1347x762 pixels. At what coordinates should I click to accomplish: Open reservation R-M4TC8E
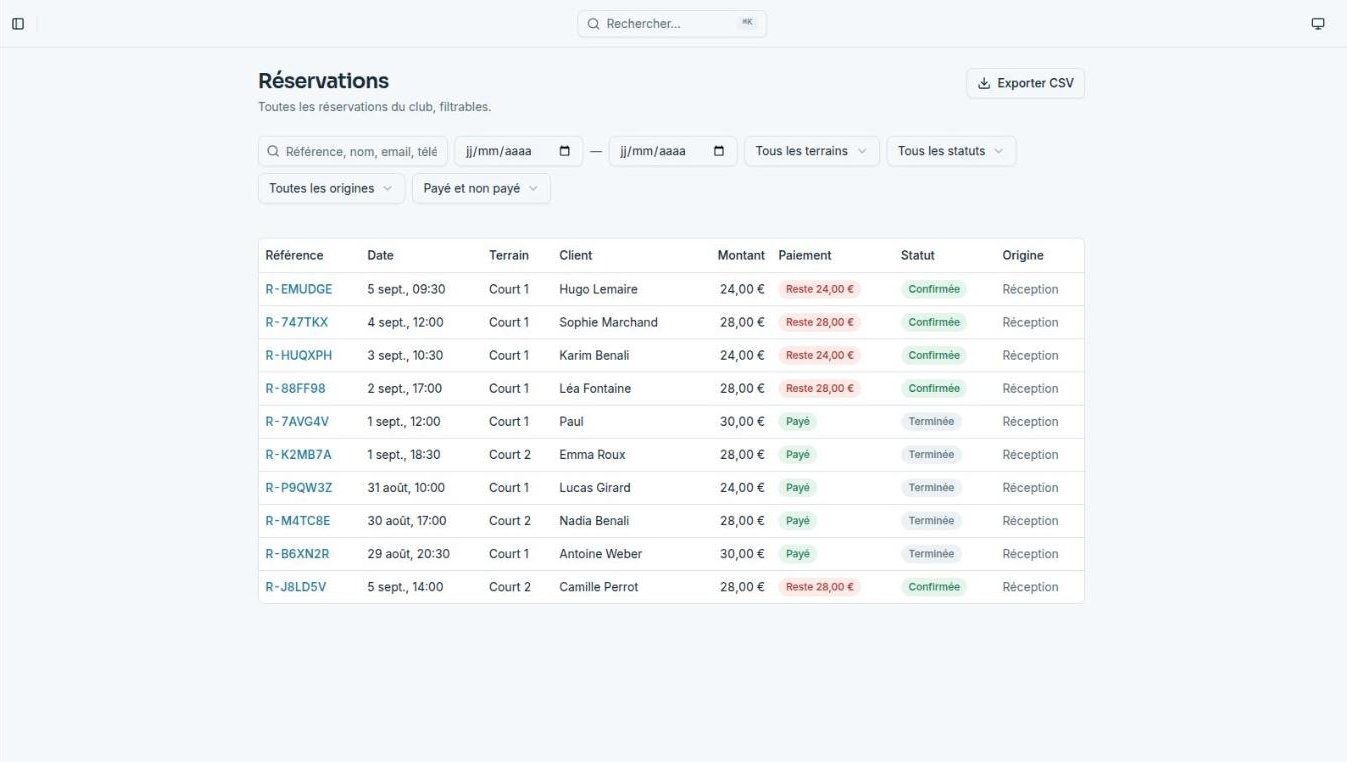[x=297, y=520]
